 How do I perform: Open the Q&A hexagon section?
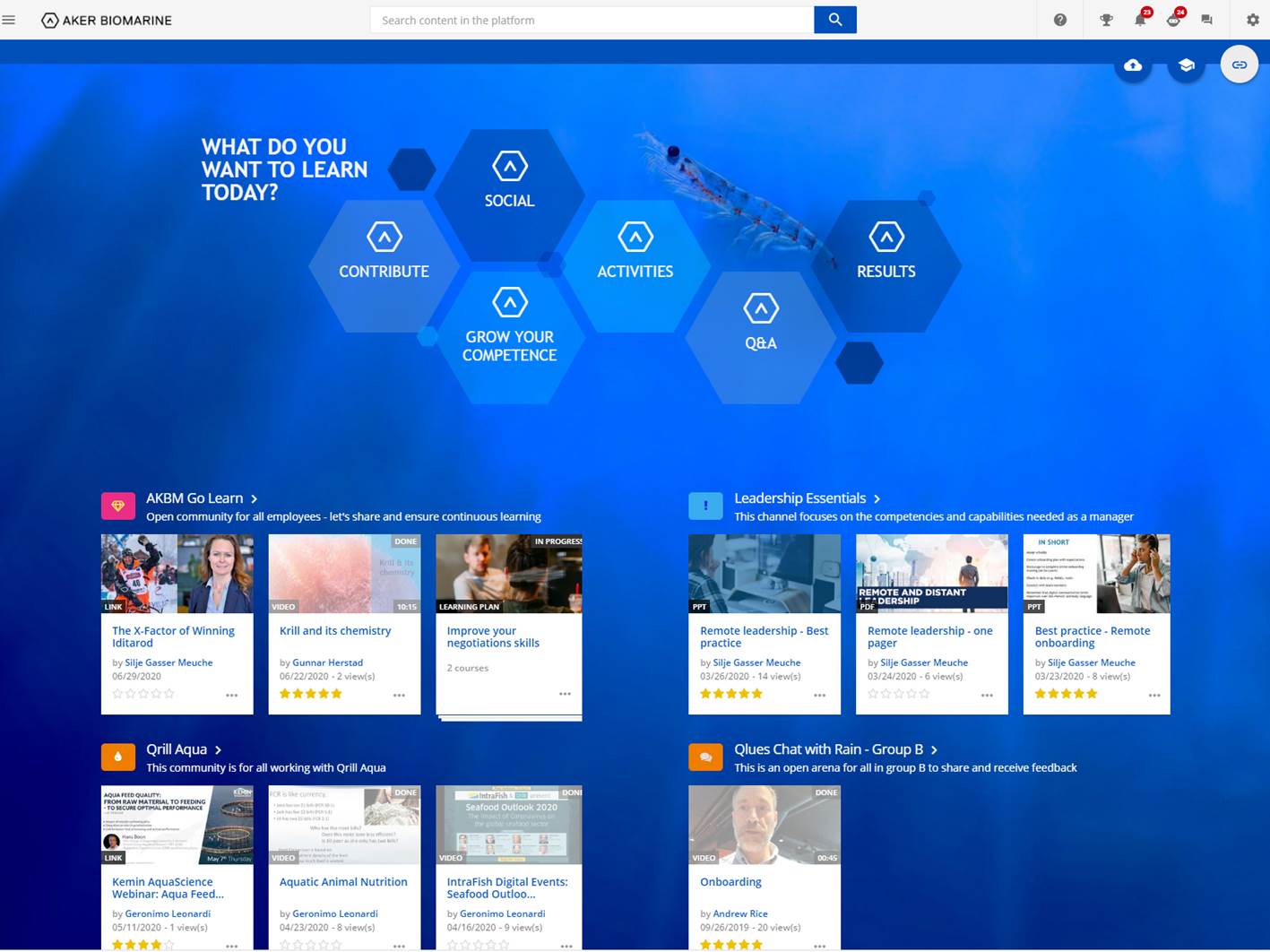tap(761, 324)
